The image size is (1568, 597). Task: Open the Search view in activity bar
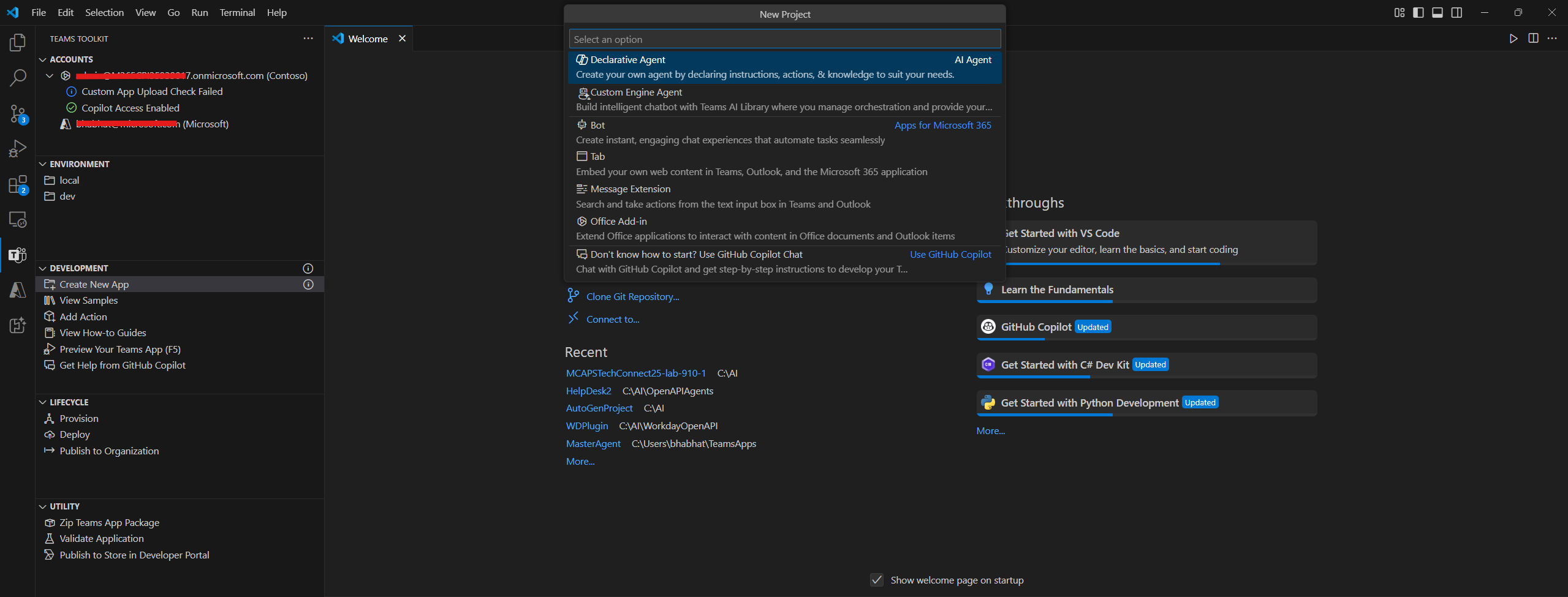[18, 78]
